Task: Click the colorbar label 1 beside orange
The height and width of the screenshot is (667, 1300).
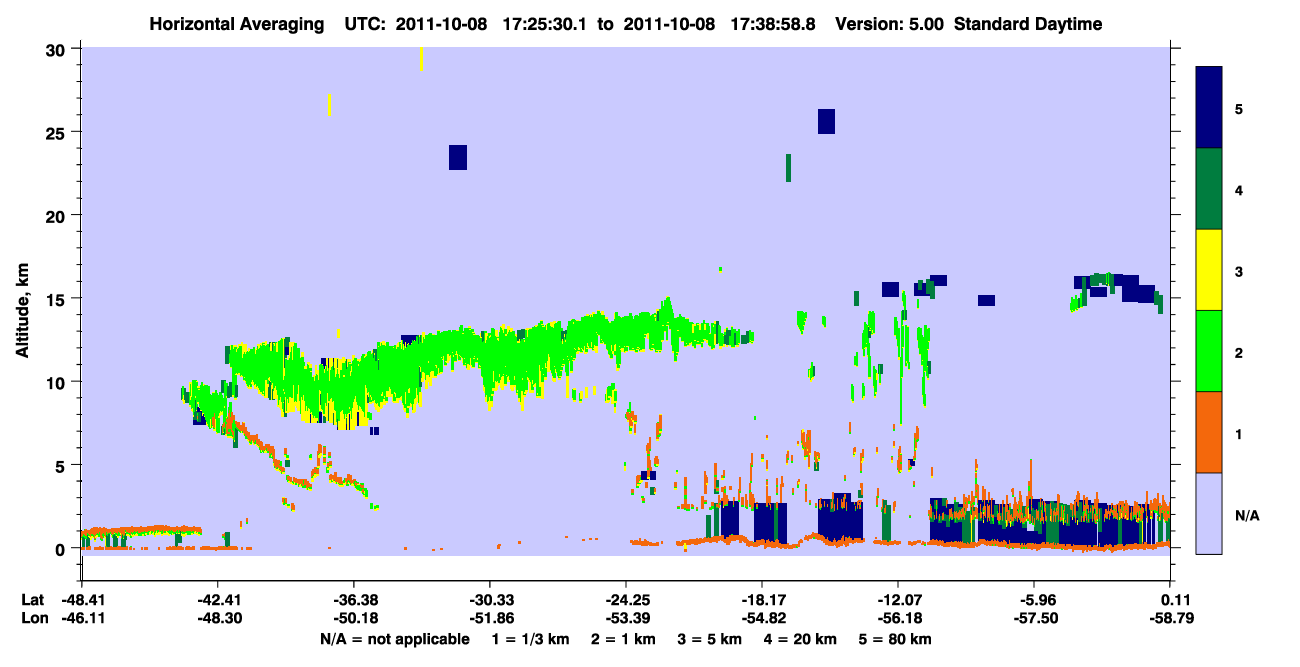Action: [1239, 433]
